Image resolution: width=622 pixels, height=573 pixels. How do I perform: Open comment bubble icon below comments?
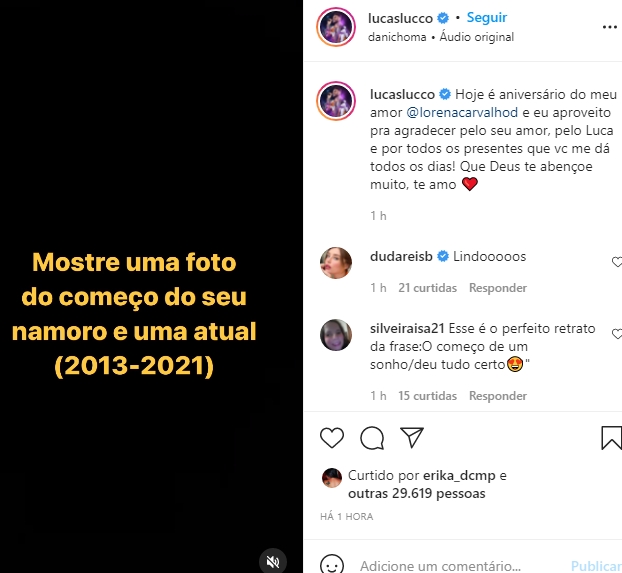(372, 438)
